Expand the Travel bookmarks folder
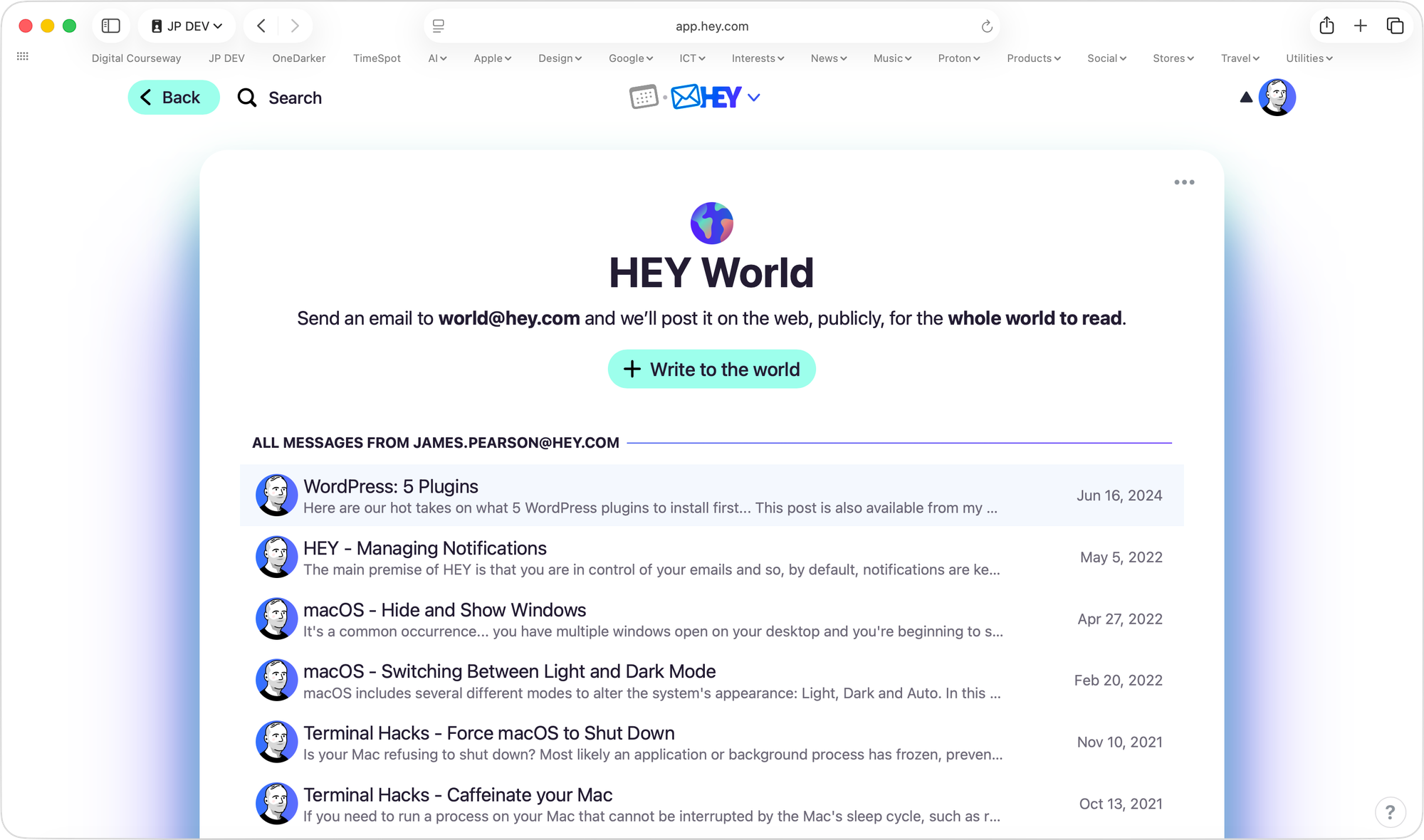The width and height of the screenshot is (1424, 840). click(x=1240, y=58)
